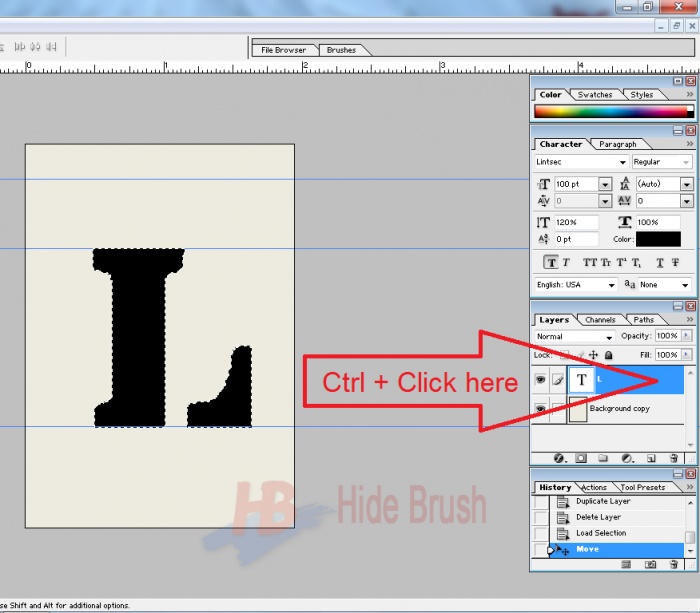Click Create New Layer icon
700x613 pixels.
pos(651,458)
